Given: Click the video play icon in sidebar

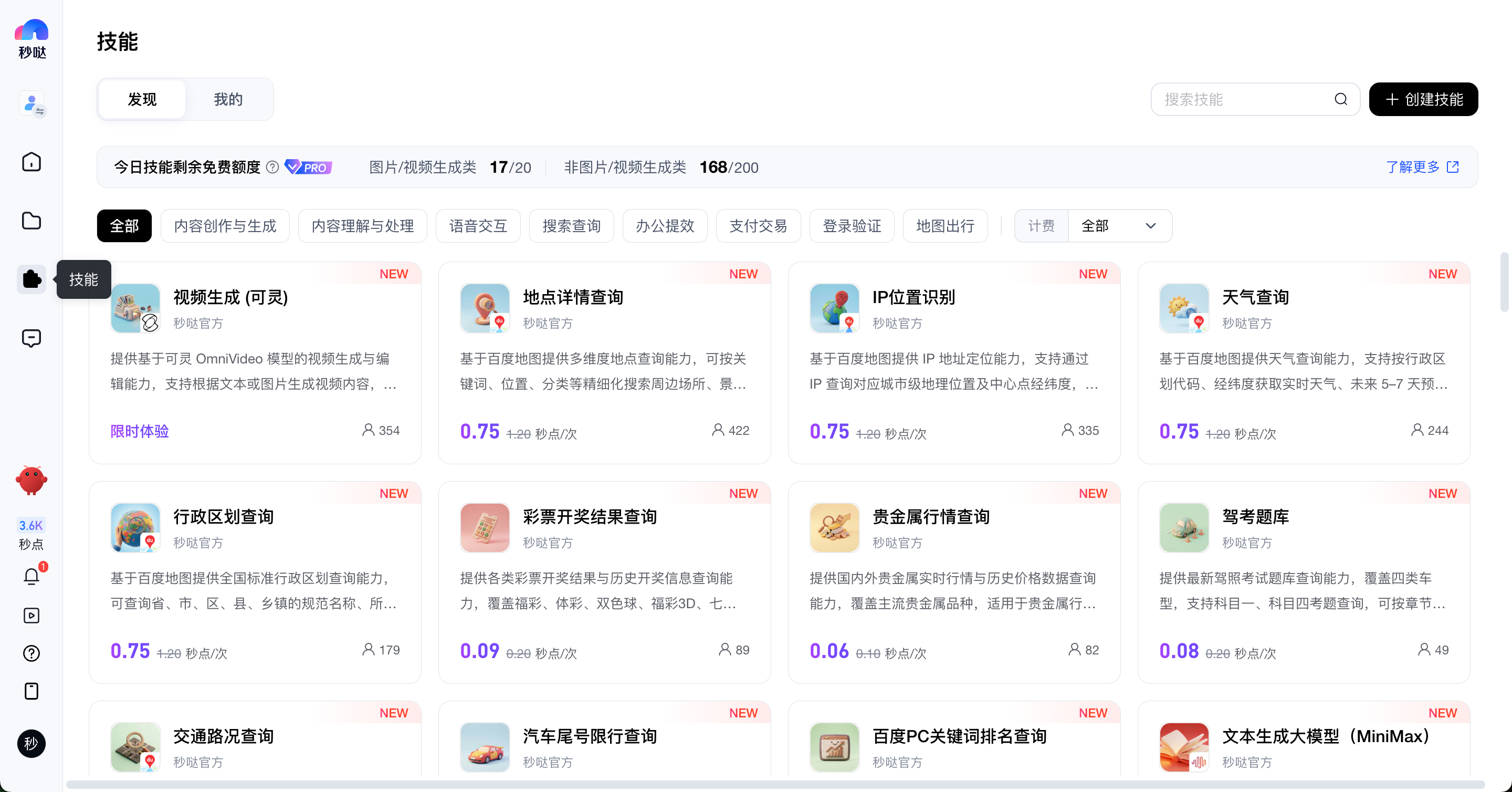Looking at the screenshot, I should [x=31, y=616].
